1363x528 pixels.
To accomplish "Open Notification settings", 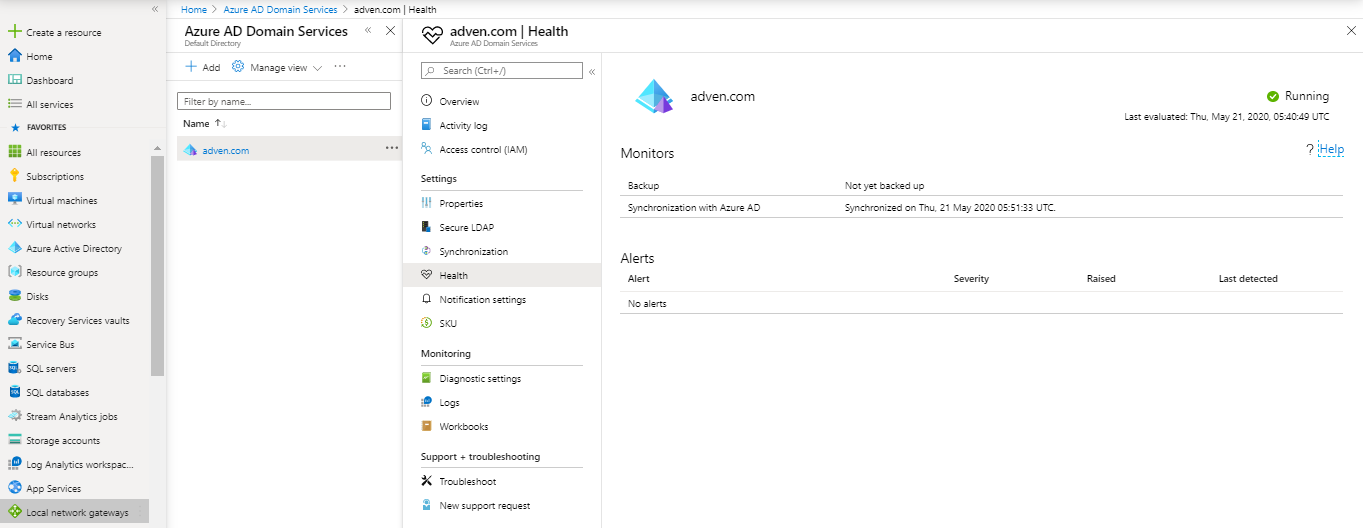I will pos(482,300).
